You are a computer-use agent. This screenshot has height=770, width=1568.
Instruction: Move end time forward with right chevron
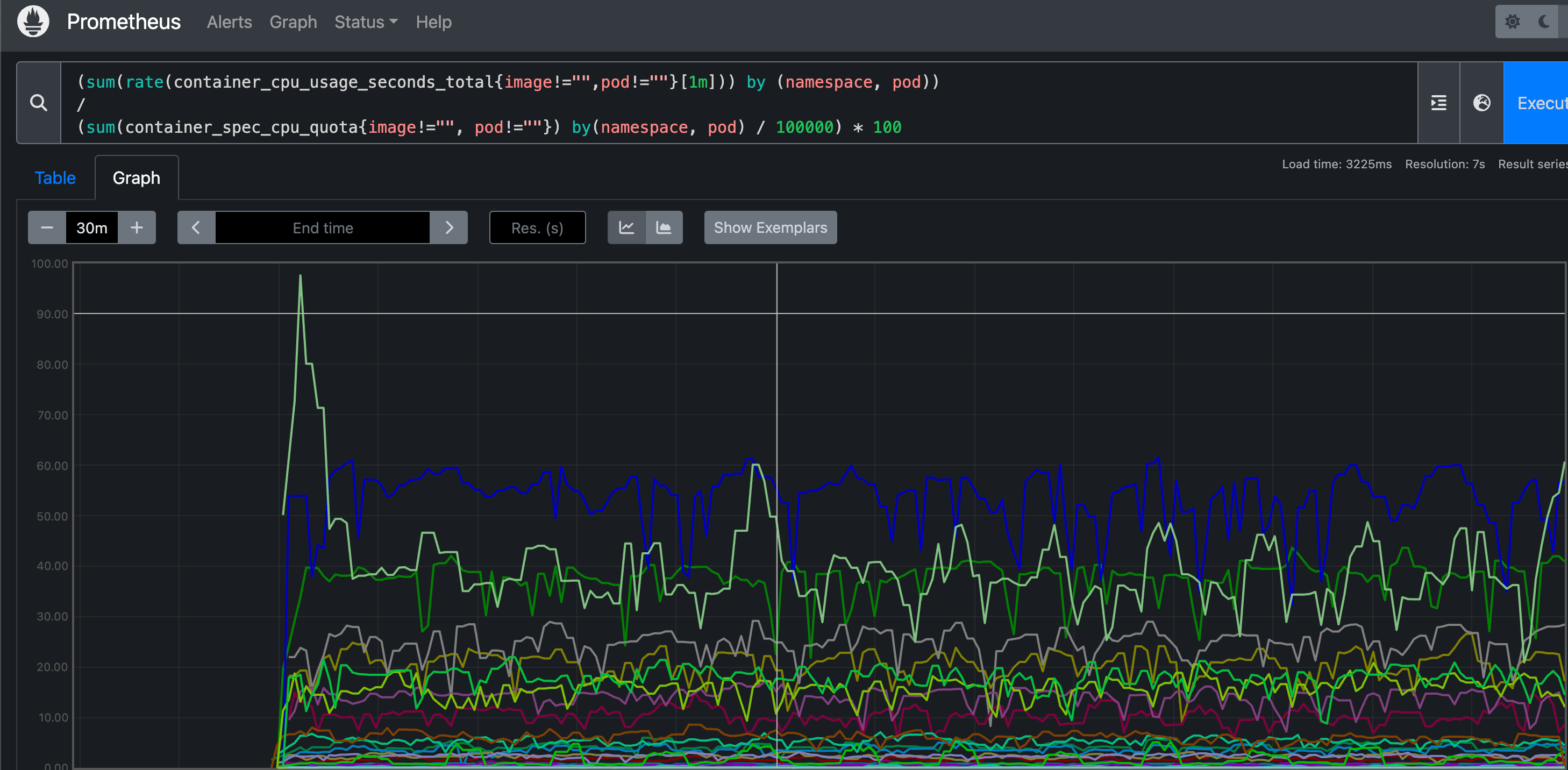[x=449, y=227]
